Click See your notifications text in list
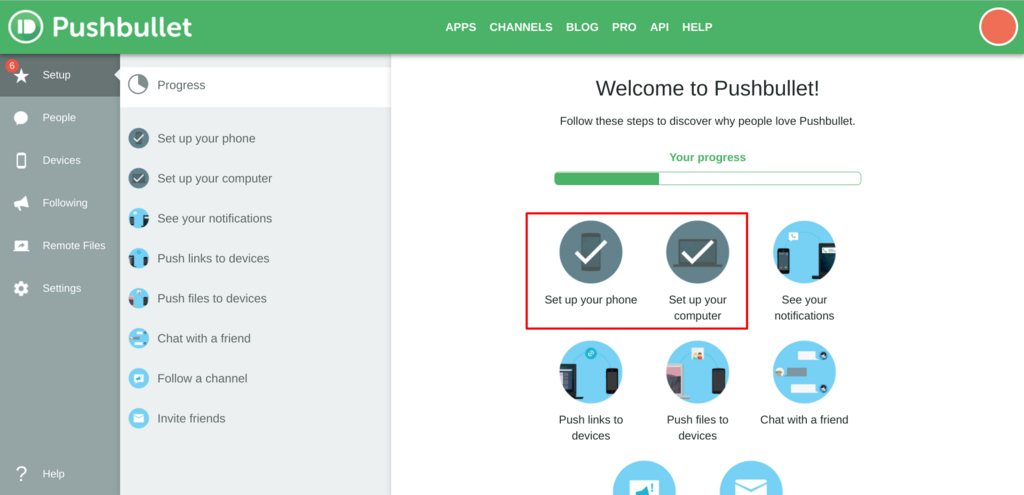Image resolution: width=1024 pixels, height=495 pixels. (x=215, y=218)
